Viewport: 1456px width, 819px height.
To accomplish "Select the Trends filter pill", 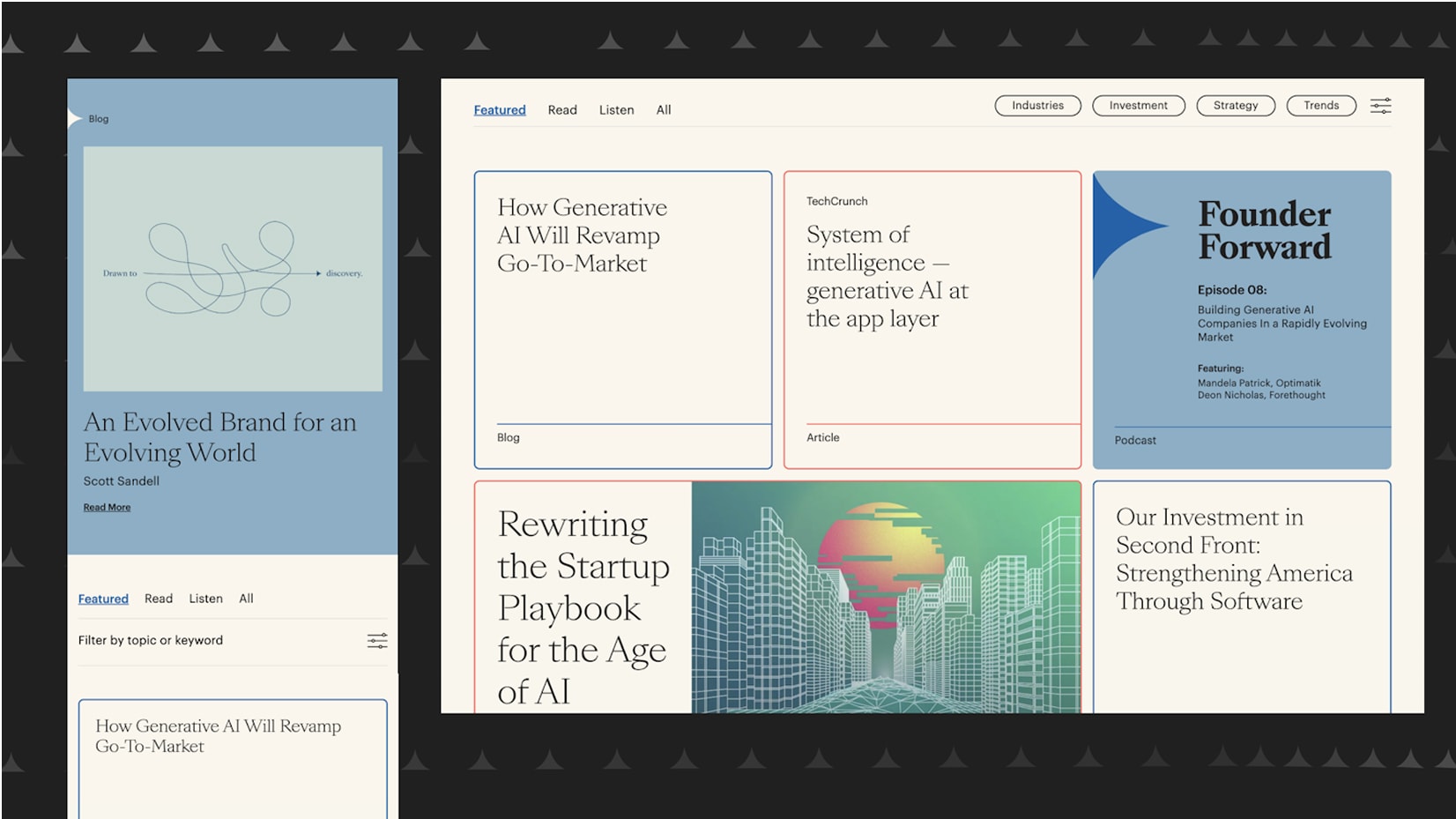I will (1320, 106).
